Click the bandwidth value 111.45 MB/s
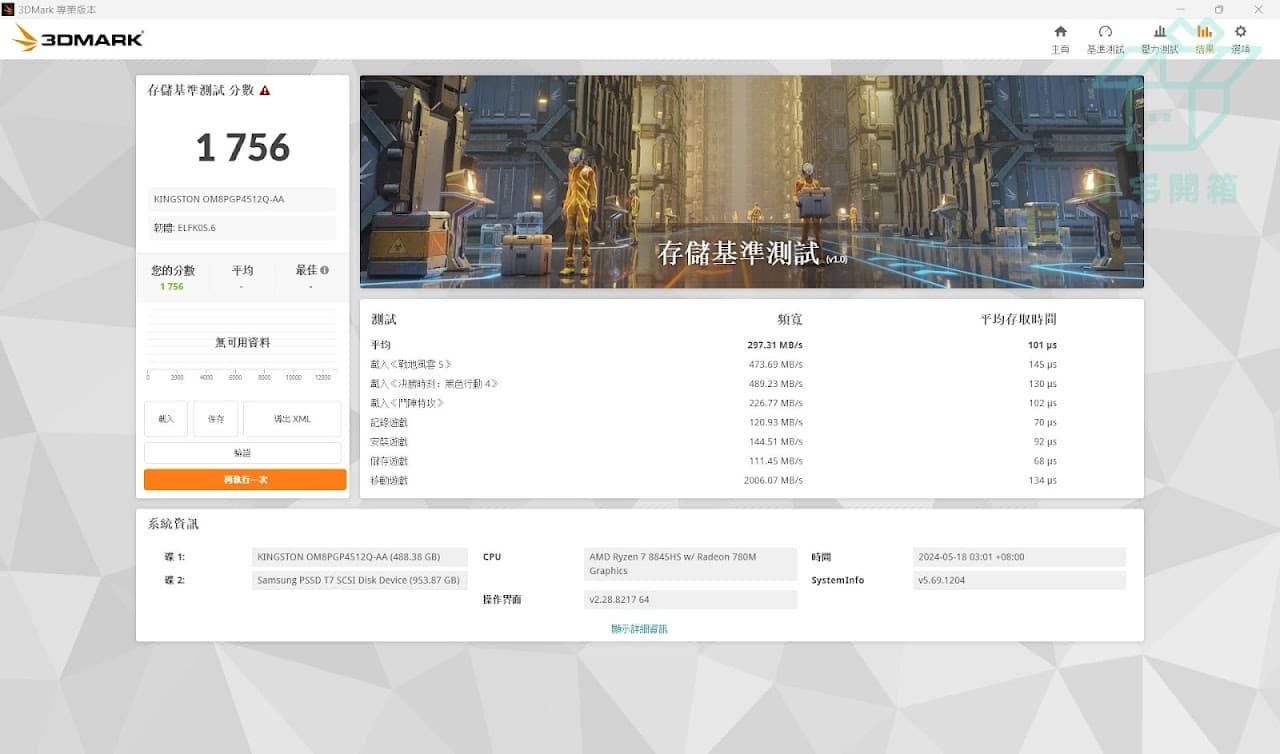 pyautogui.click(x=776, y=461)
